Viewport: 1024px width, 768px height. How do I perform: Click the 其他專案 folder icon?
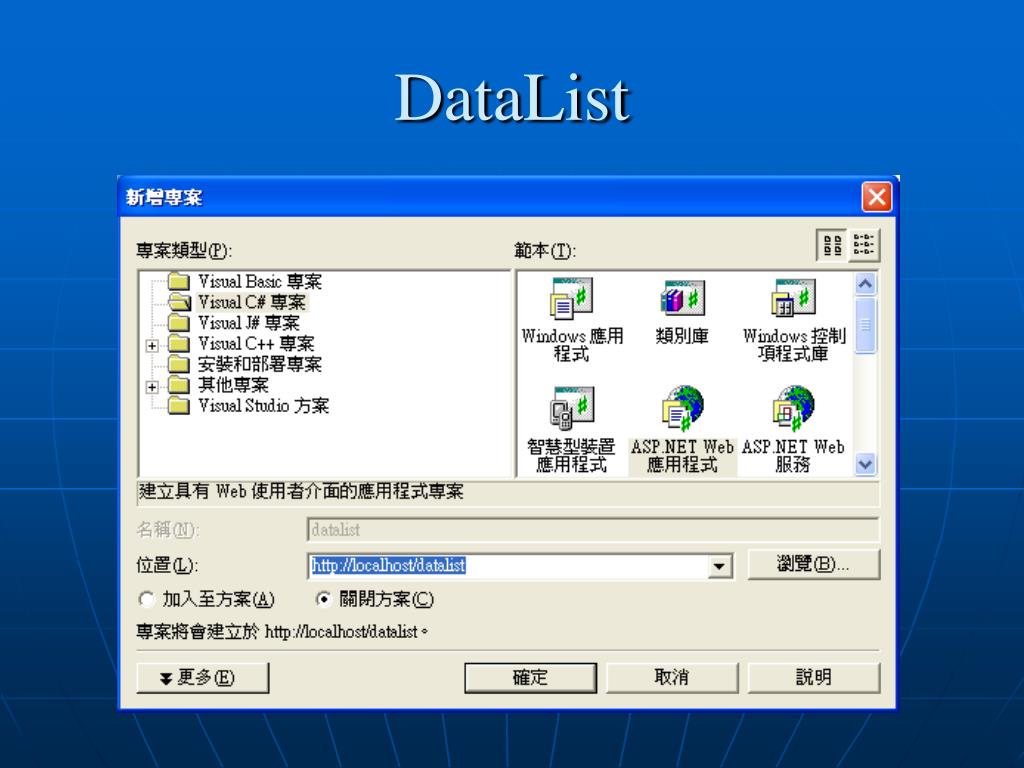coord(178,385)
